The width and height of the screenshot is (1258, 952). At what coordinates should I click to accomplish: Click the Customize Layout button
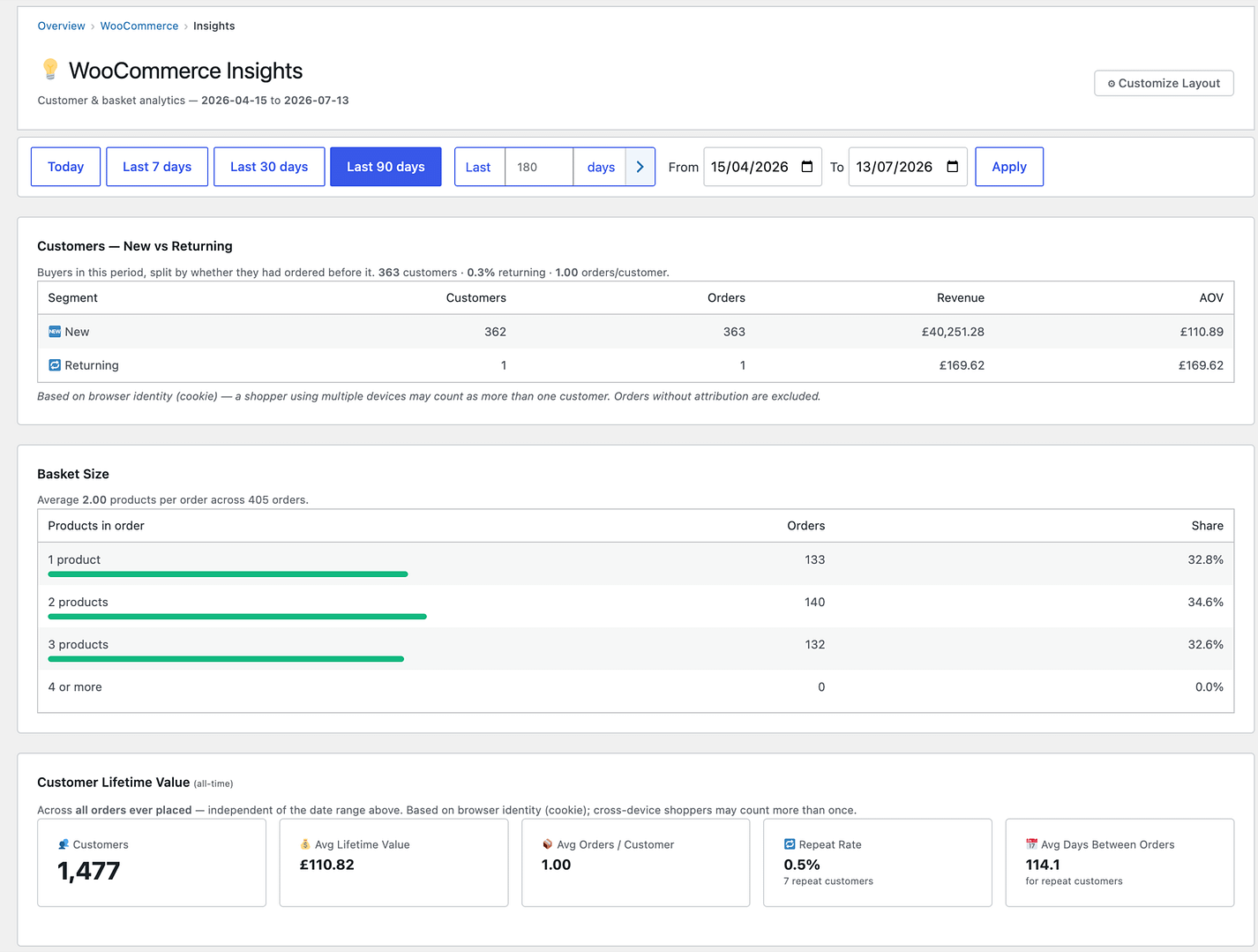click(x=1164, y=83)
